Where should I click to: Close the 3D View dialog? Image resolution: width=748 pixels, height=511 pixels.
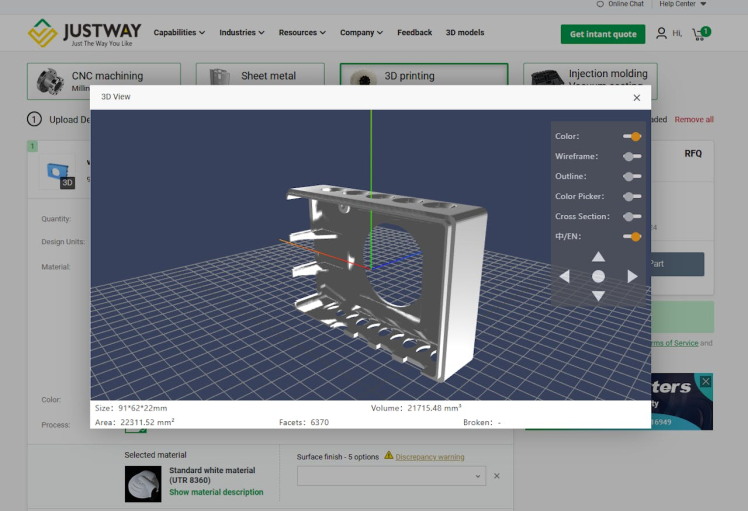coord(637,97)
